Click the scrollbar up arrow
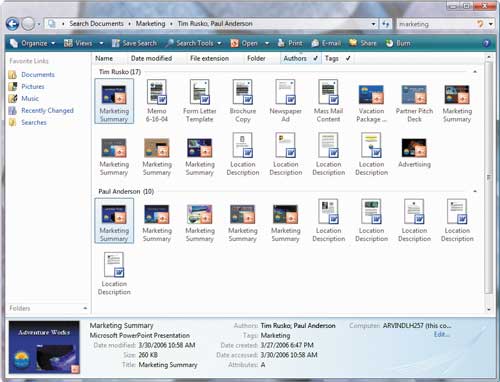This screenshot has width=500, height=382. click(x=489, y=57)
